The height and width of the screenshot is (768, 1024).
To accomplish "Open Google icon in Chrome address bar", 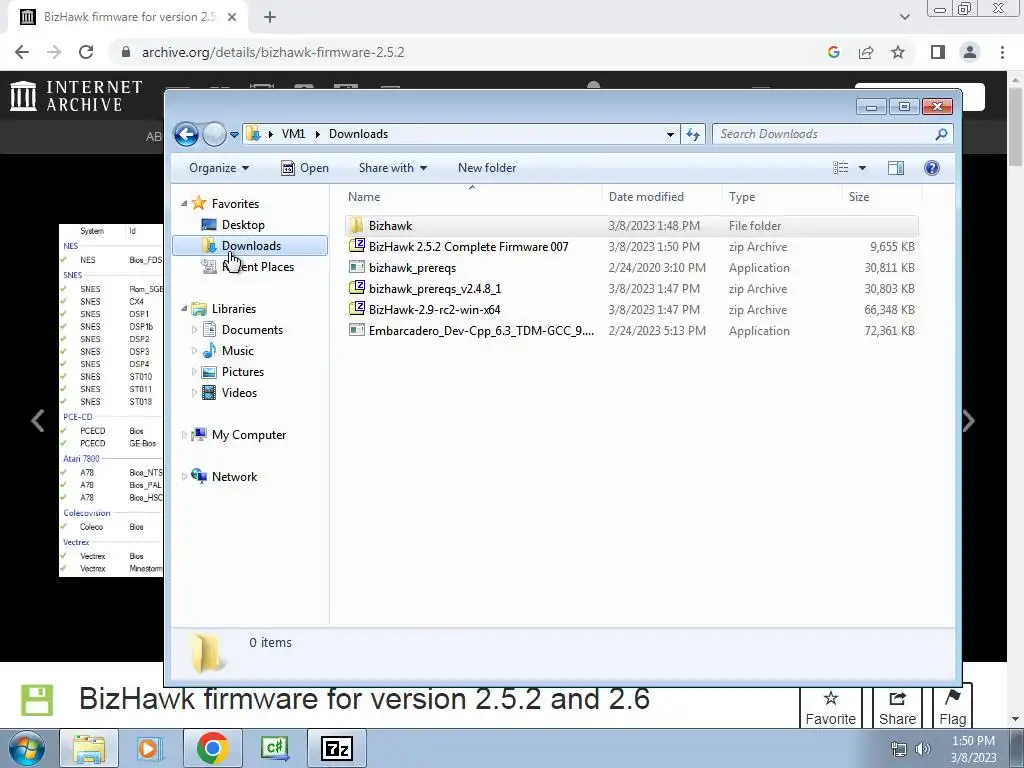I will 833,52.
